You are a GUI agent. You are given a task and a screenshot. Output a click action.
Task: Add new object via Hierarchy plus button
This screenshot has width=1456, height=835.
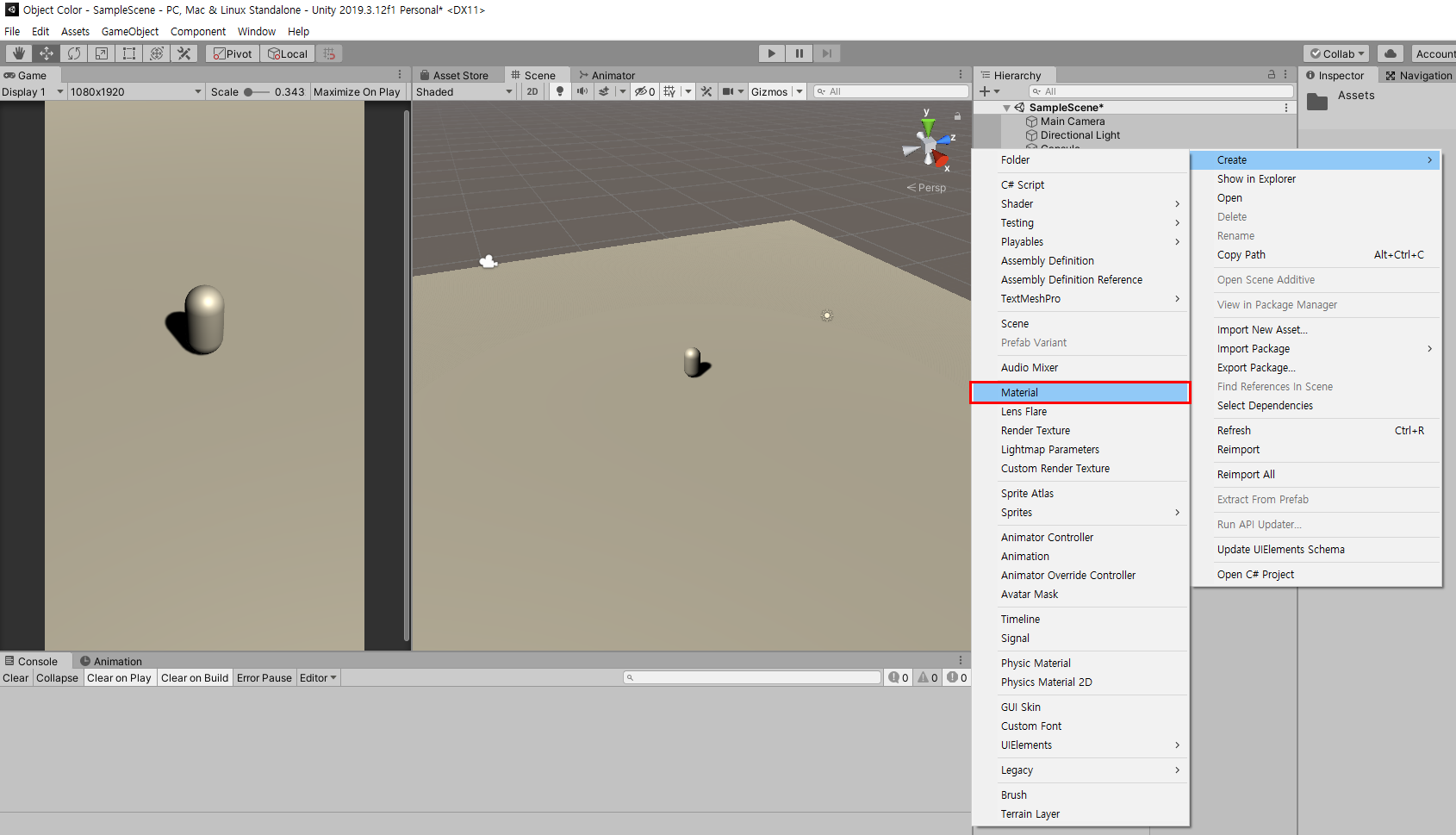(985, 91)
